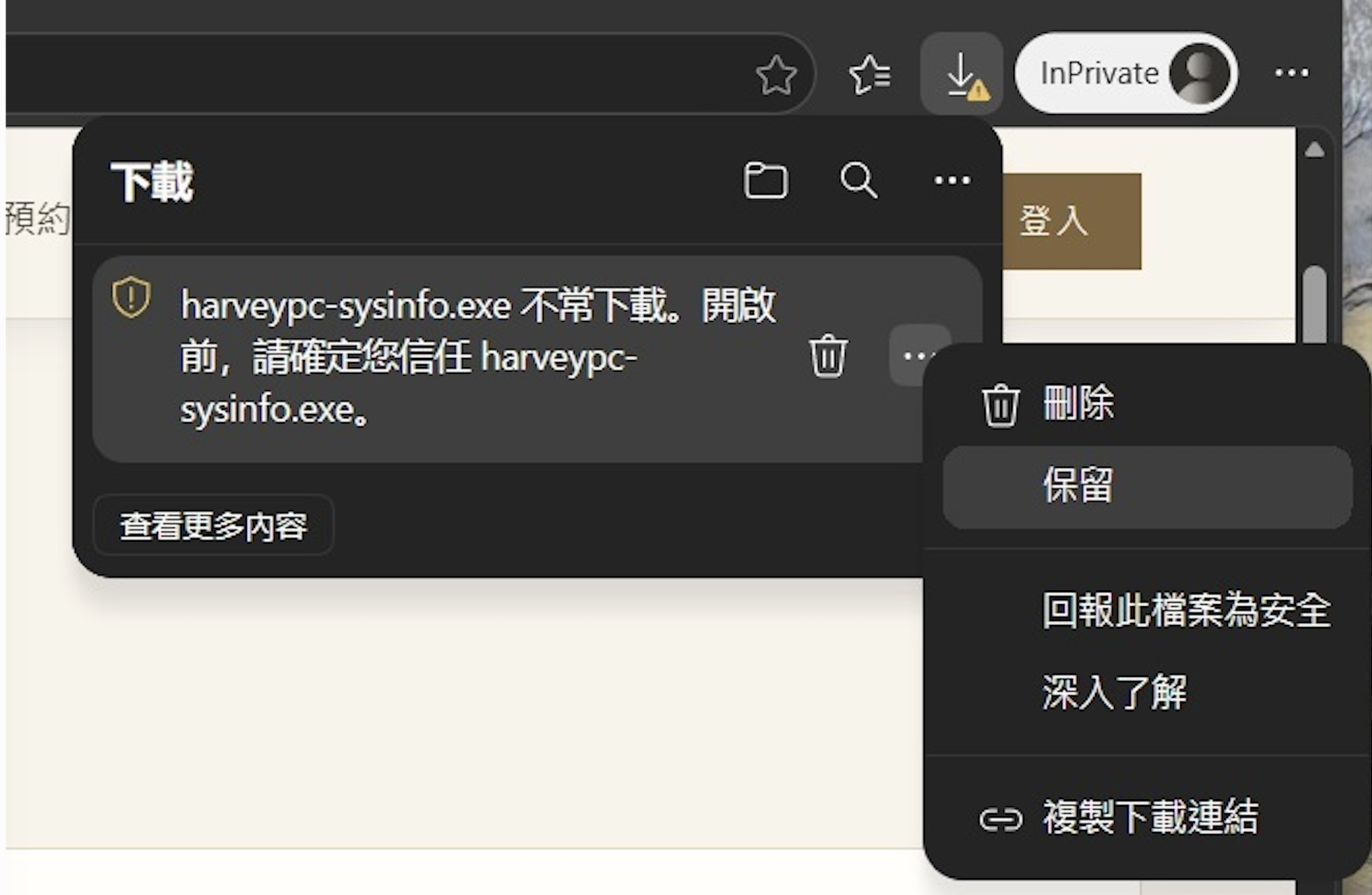
Task: Open the InPrivate profile button
Action: (1127, 73)
